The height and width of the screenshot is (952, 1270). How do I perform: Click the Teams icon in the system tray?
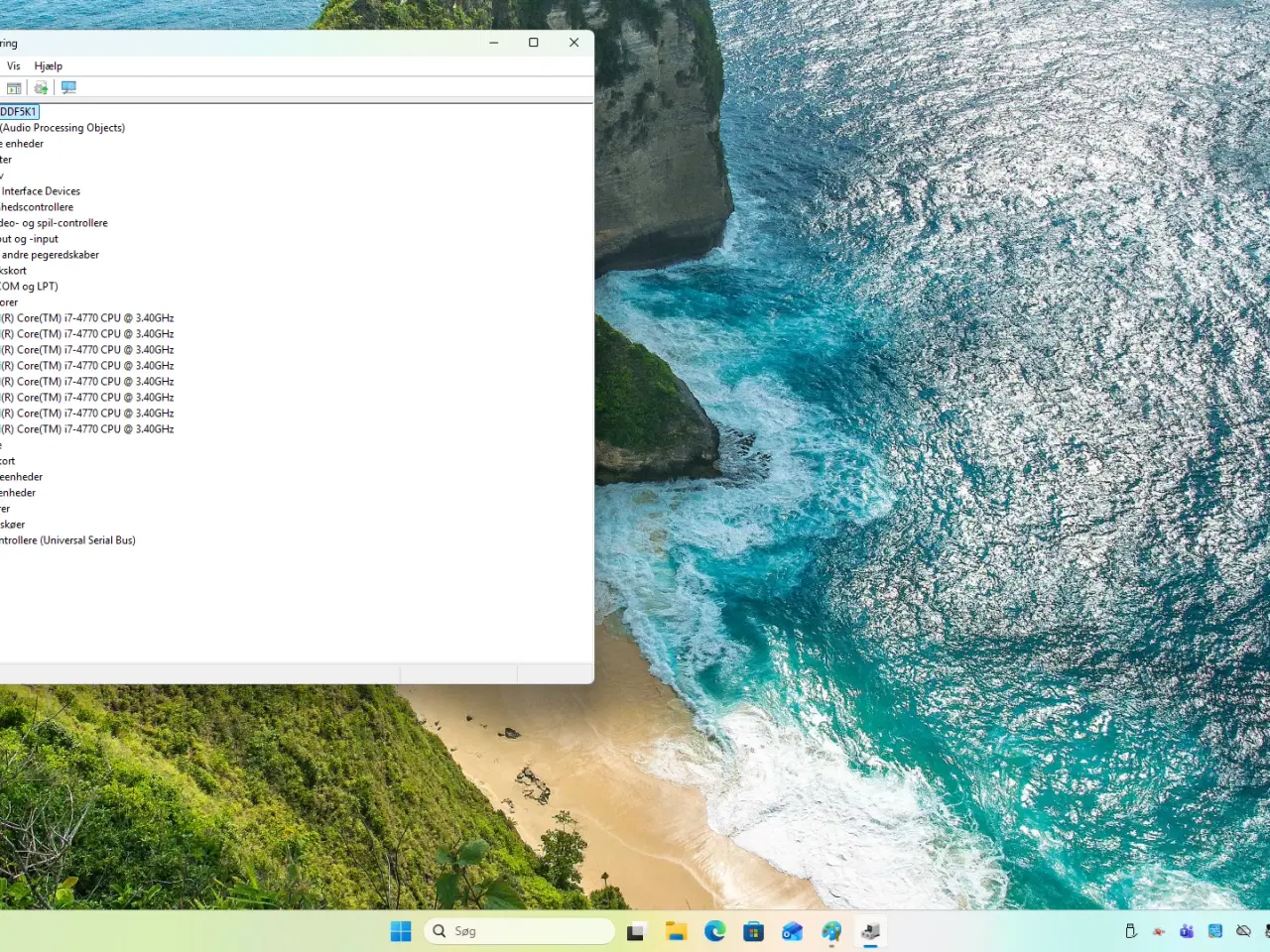[x=1187, y=930]
